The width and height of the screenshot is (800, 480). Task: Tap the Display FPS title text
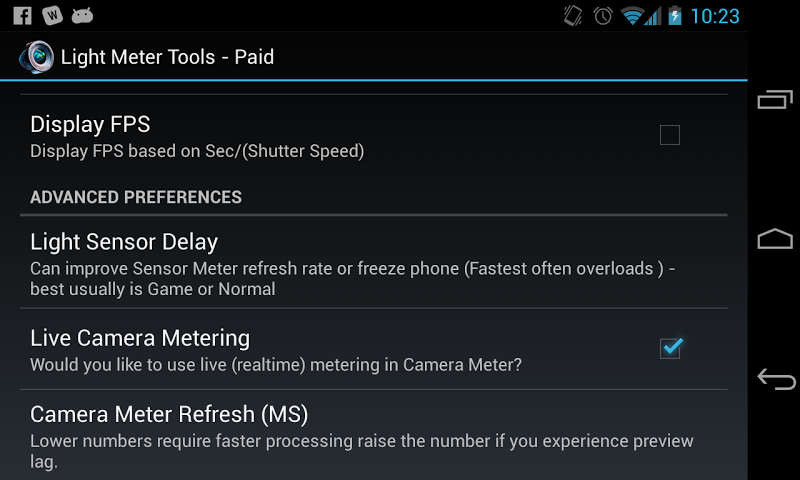pyautogui.click(x=90, y=125)
